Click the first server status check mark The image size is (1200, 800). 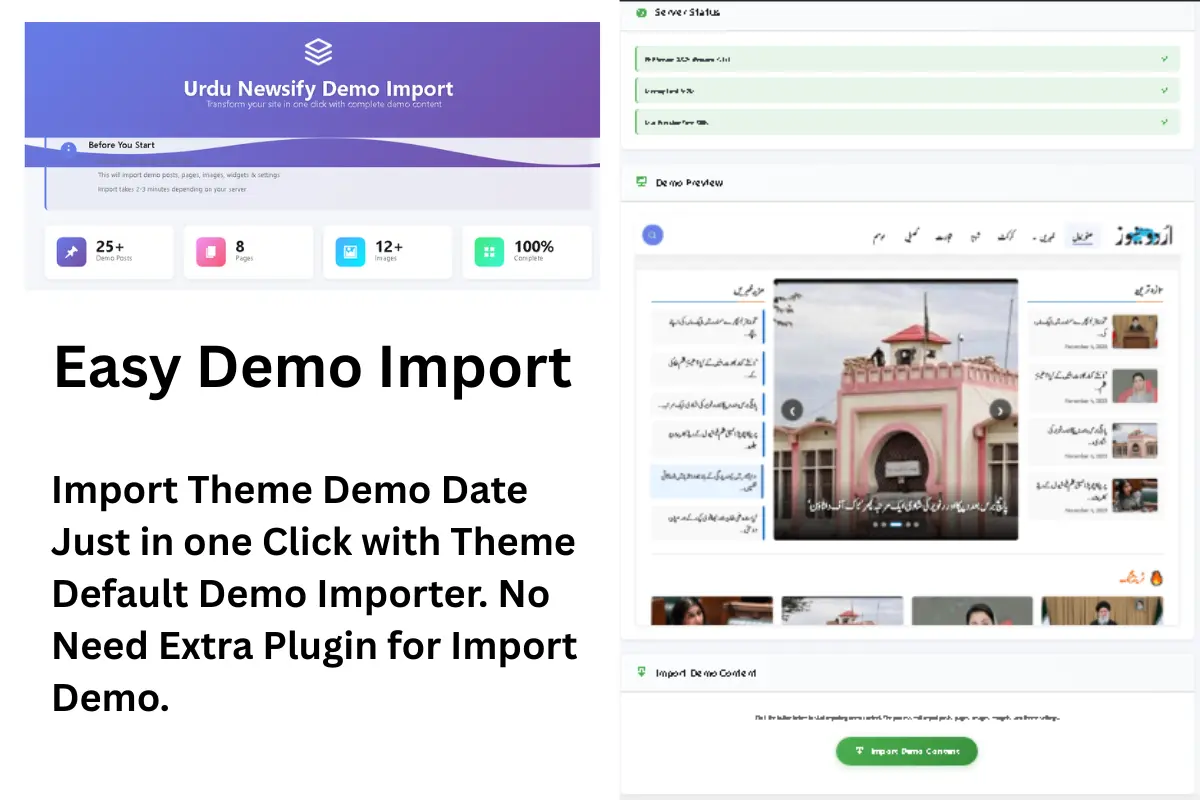point(1164,59)
